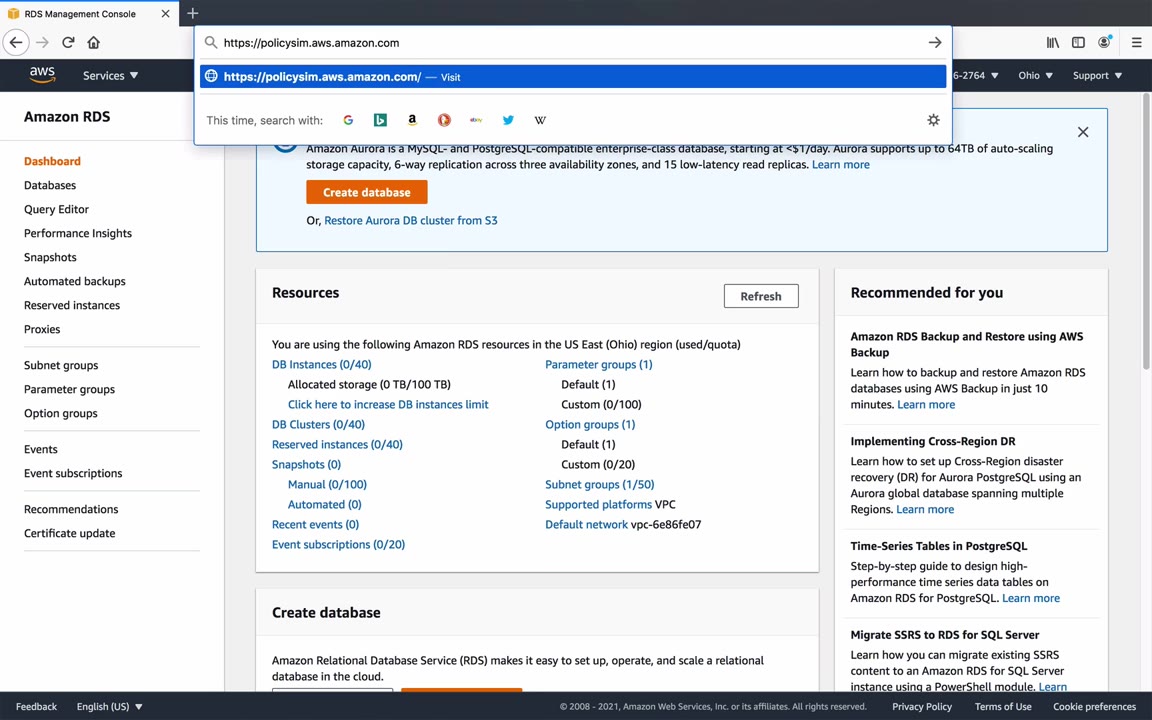Search this time with Twitter icon

coord(508,120)
